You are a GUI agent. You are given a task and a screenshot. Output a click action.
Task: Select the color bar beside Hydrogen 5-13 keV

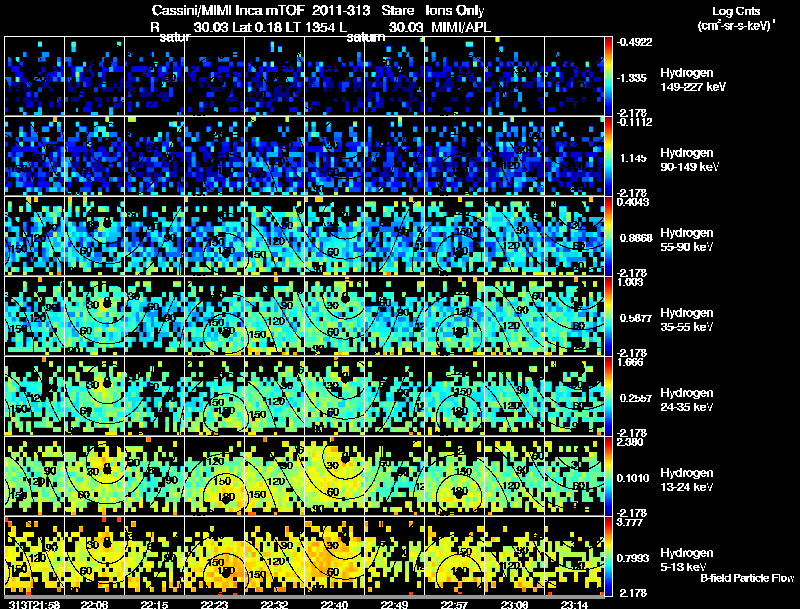tap(608, 556)
